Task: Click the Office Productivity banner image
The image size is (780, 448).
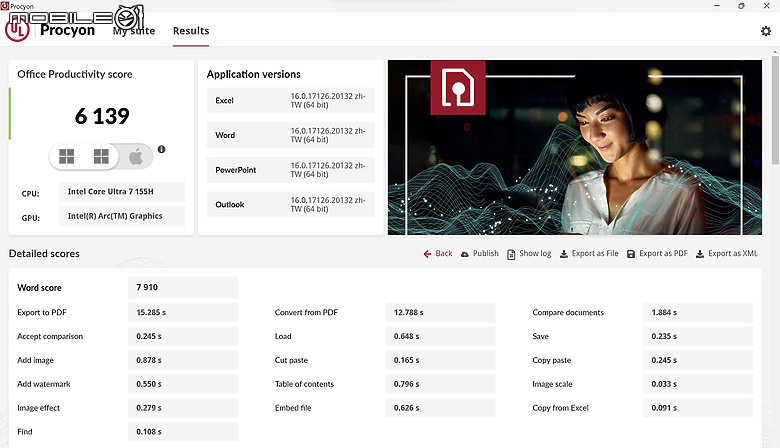Action: click(x=575, y=148)
